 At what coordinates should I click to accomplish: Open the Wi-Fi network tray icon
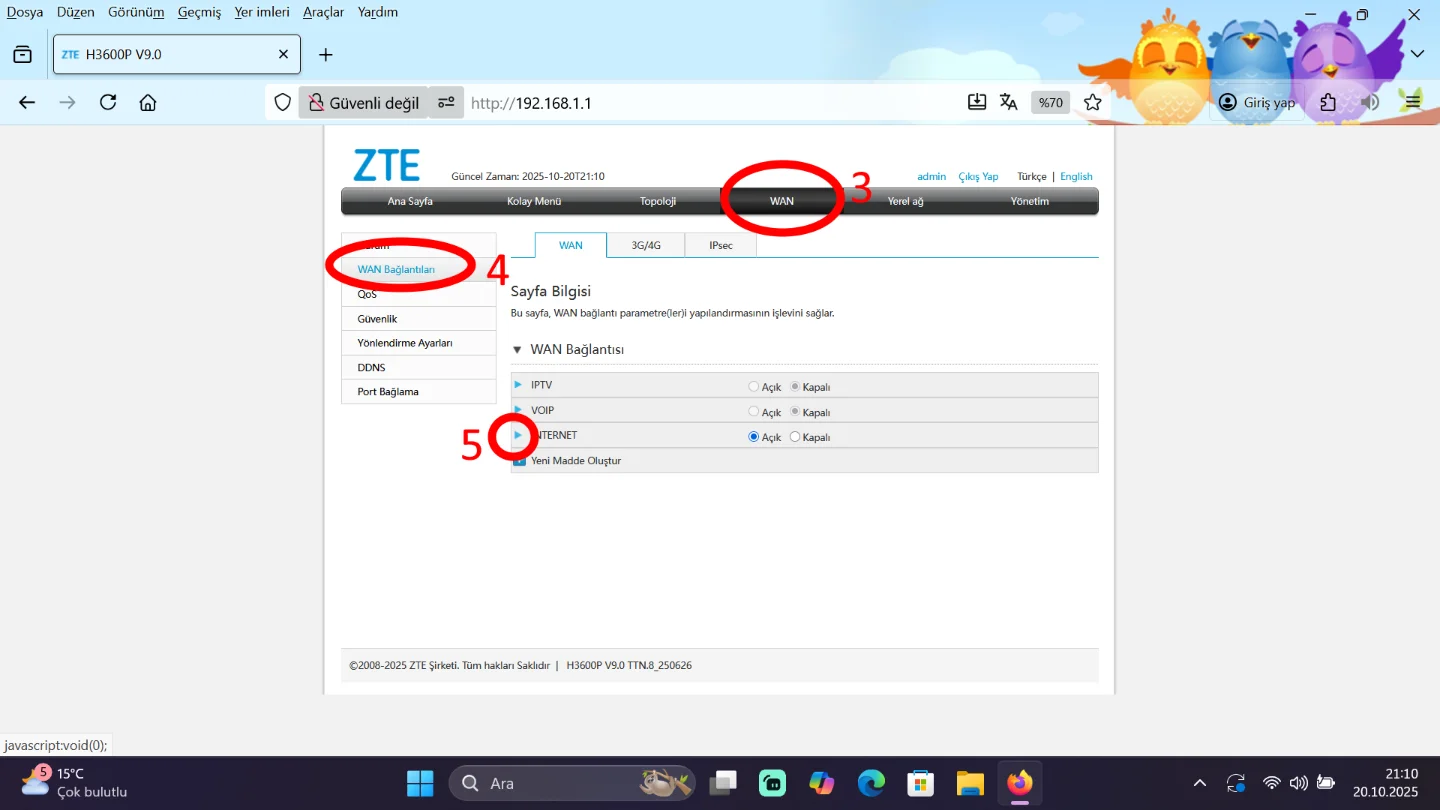click(x=1272, y=783)
